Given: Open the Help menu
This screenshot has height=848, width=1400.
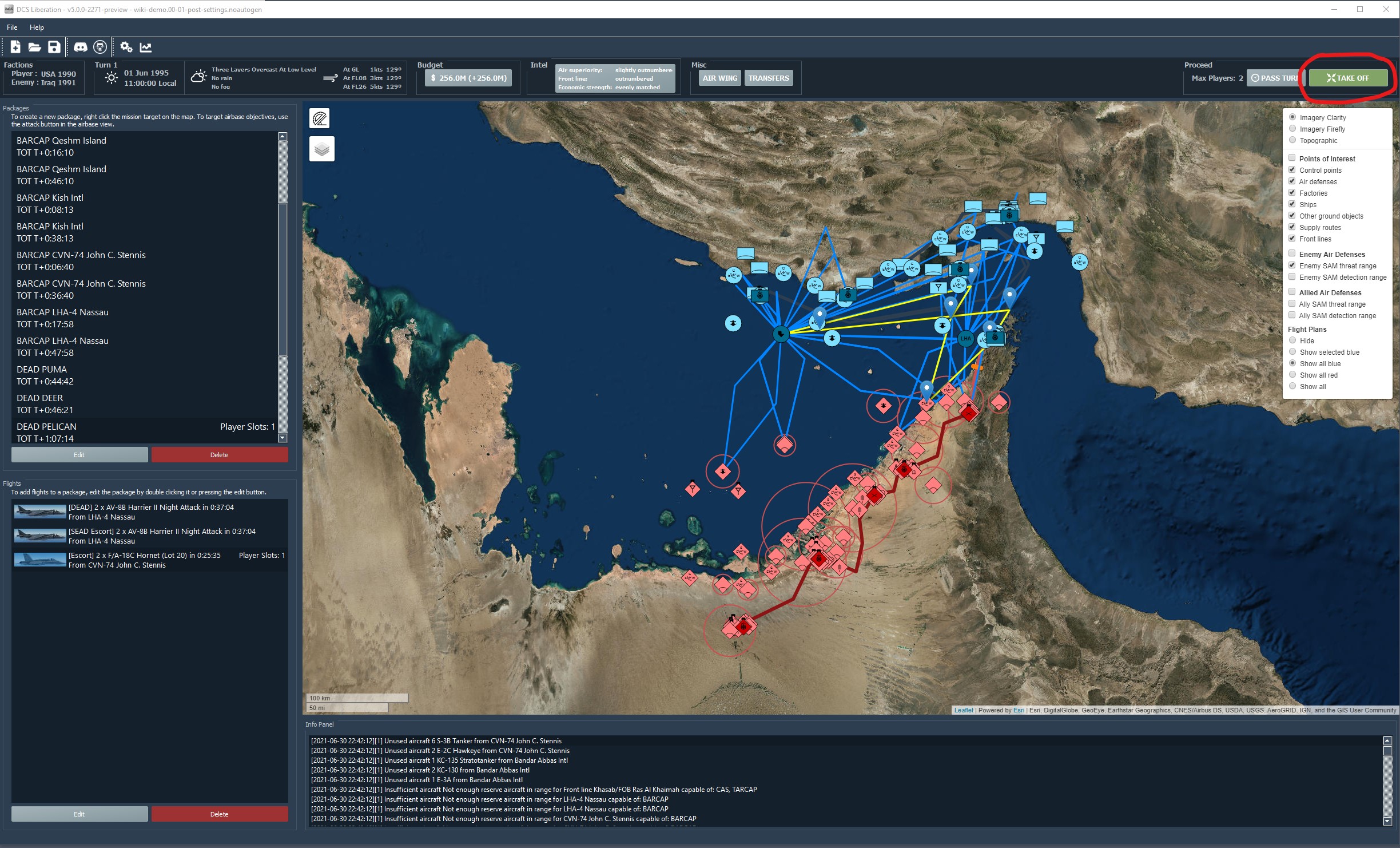Looking at the screenshot, I should [x=37, y=27].
